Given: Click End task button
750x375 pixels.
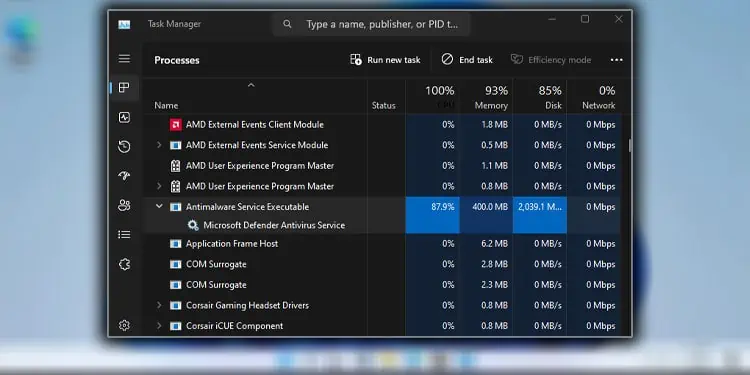Looking at the screenshot, I should [467, 60].
